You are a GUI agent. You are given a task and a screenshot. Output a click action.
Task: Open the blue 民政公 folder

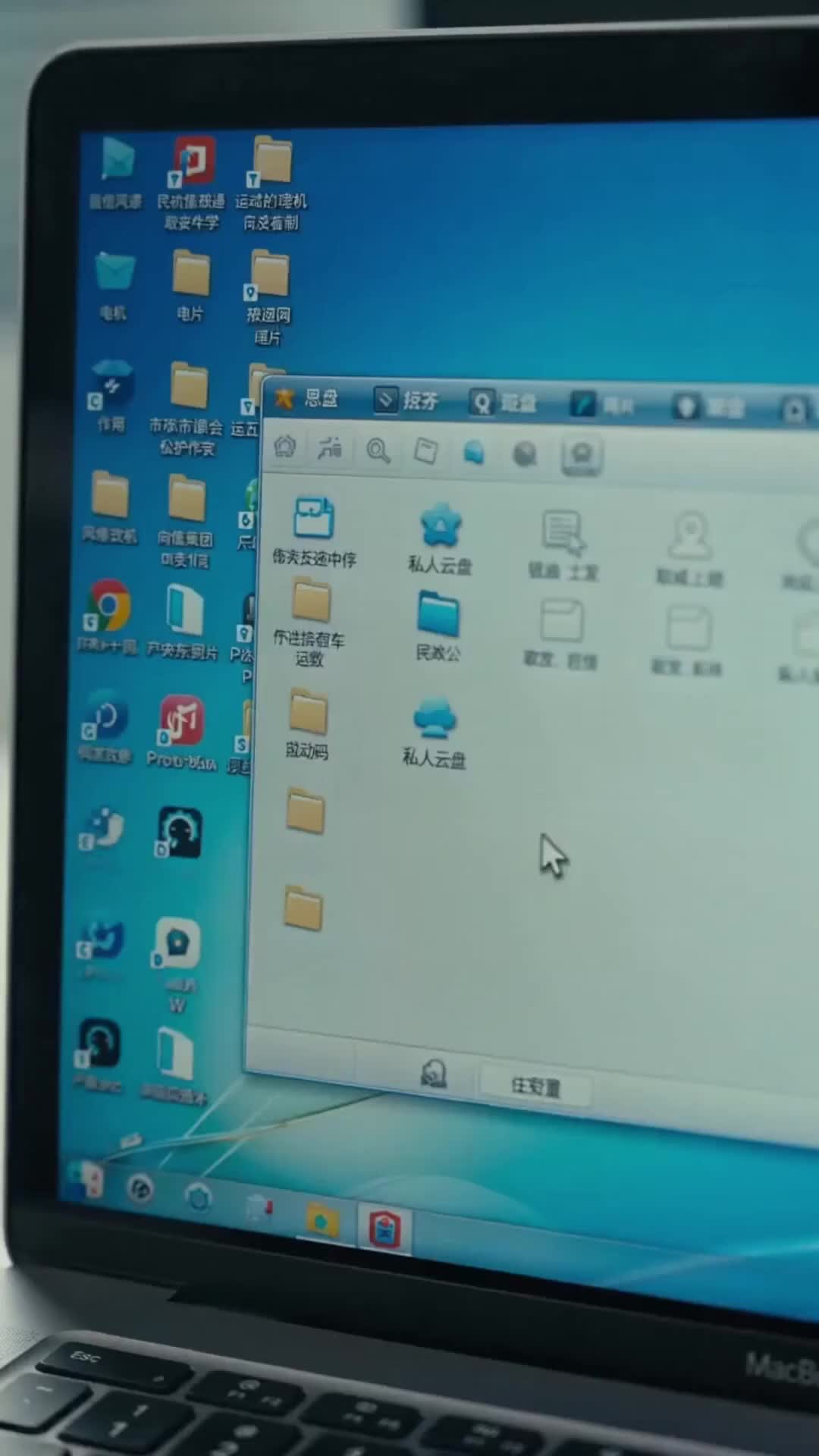tap(438, 613)
